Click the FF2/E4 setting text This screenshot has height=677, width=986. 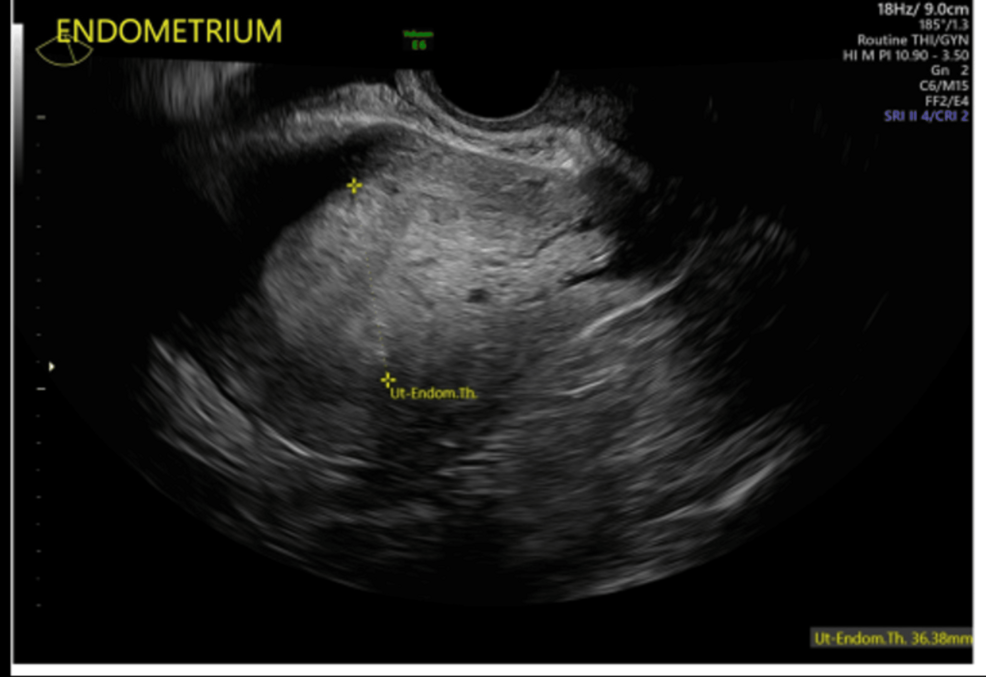tap(949, 100)
